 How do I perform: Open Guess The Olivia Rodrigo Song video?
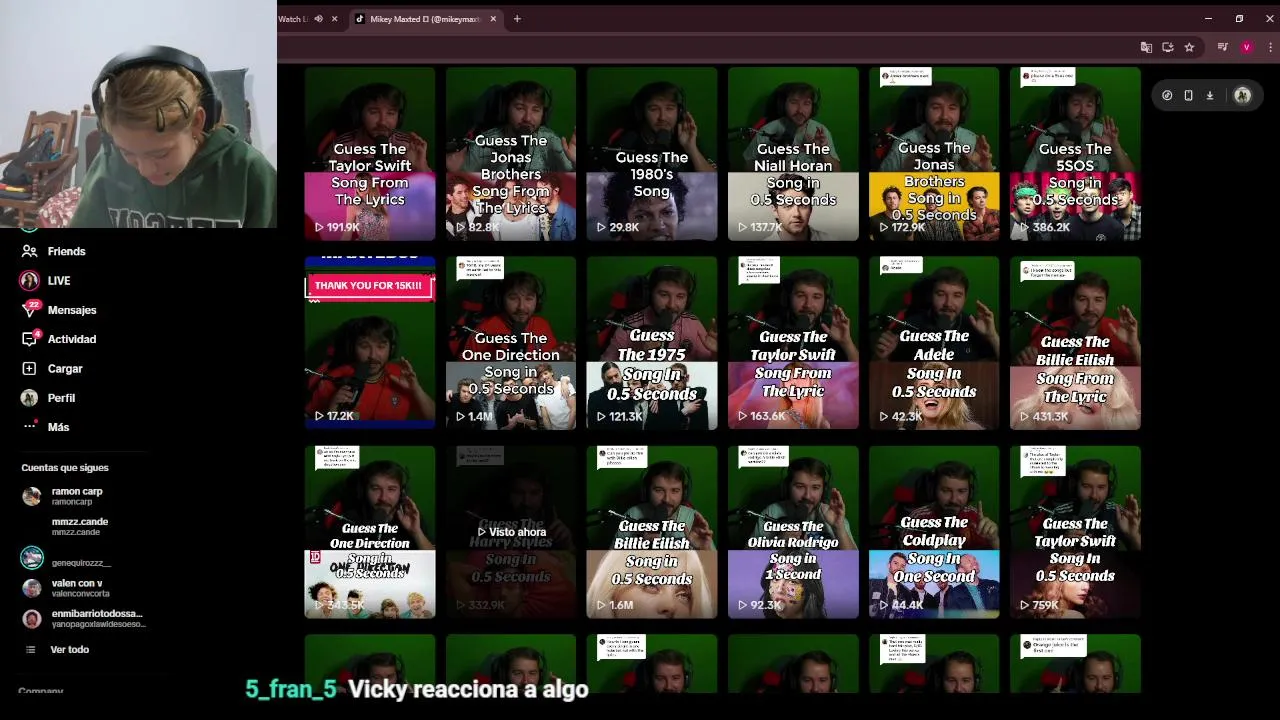793,532
